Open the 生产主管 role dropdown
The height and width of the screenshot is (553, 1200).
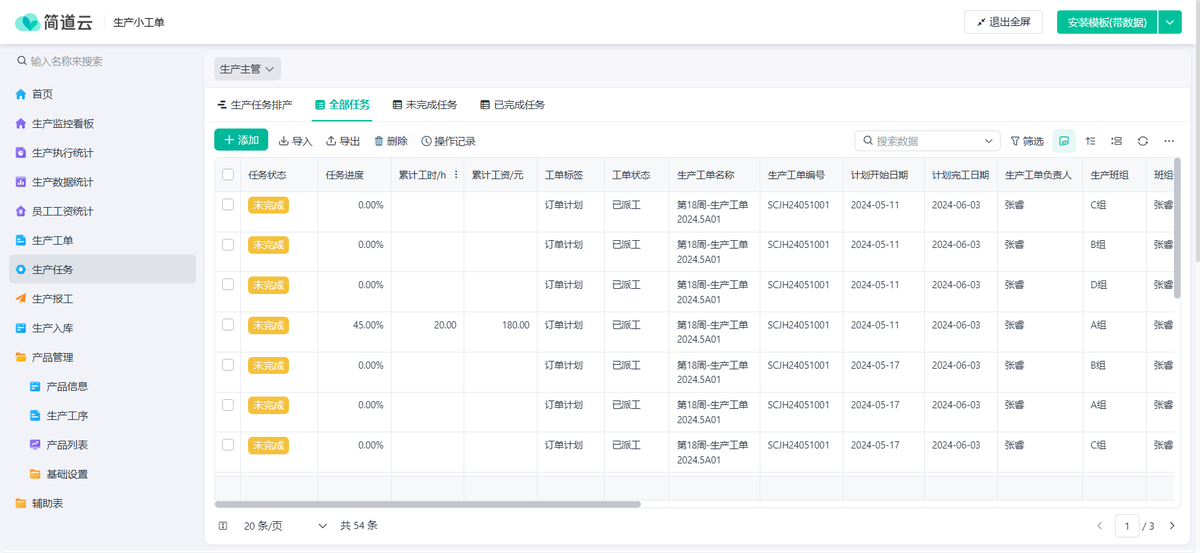pyautogui.click(x=247, y=69)
